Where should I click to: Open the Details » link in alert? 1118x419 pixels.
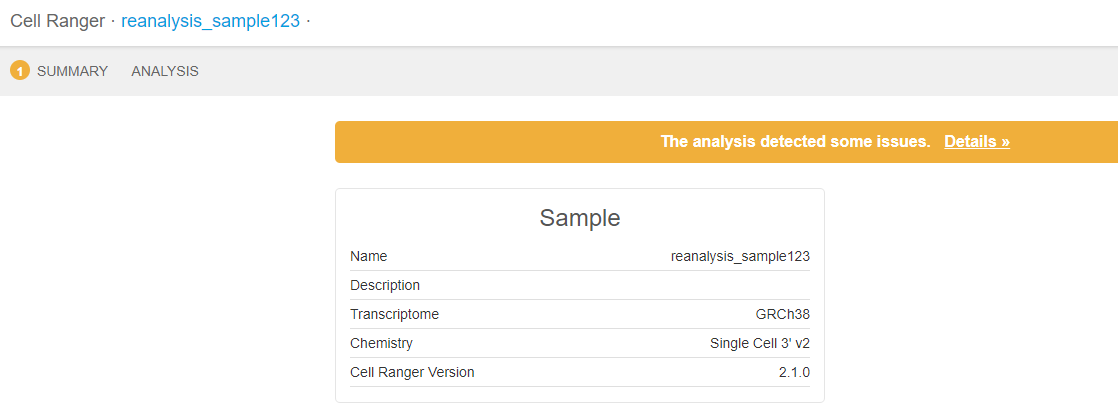976,142
